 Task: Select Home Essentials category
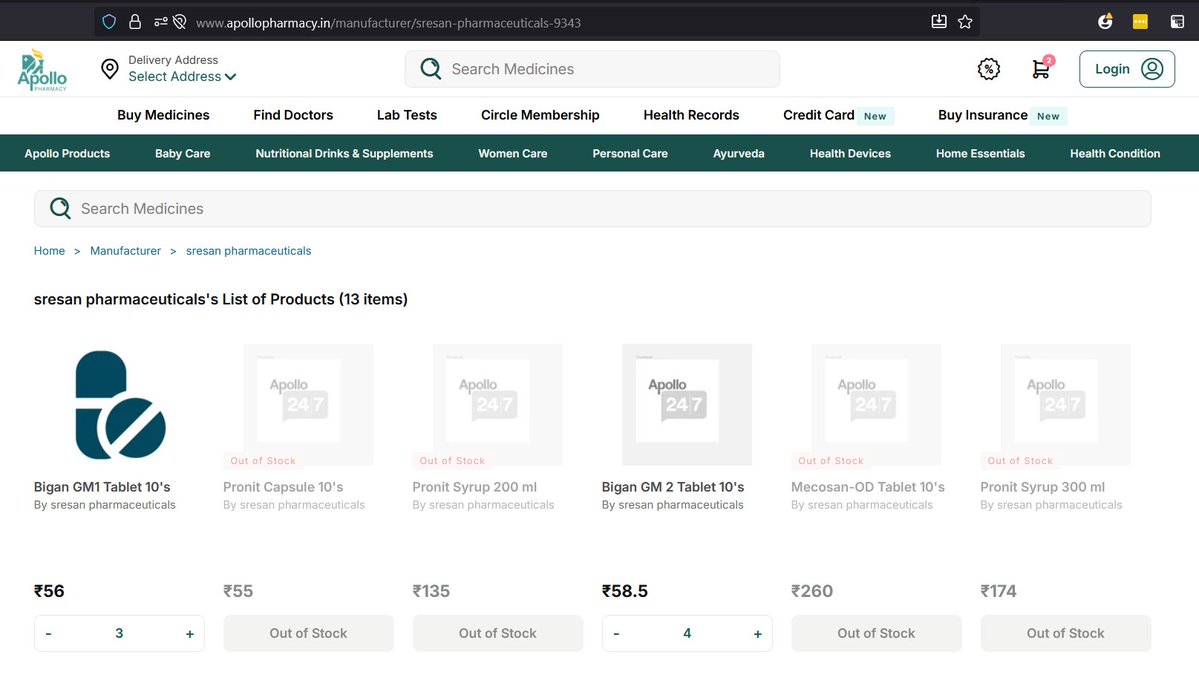(980, 153)
